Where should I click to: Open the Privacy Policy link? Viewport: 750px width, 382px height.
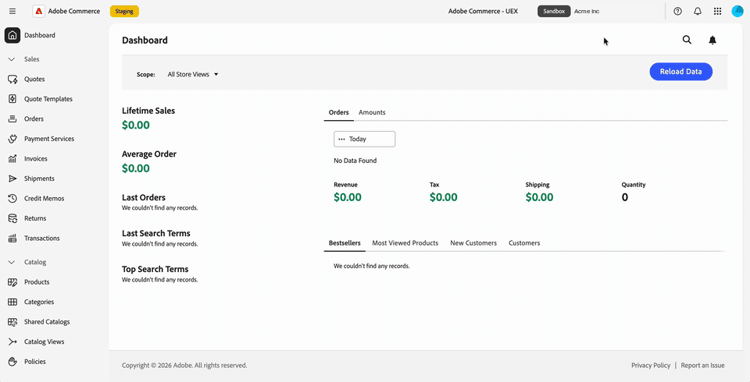tap(651, 365)
